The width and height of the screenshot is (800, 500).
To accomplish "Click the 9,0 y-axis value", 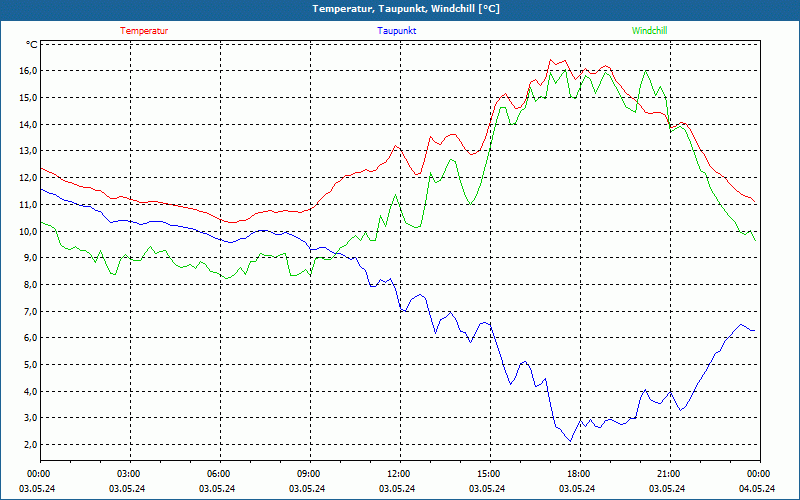I will 31,258.
